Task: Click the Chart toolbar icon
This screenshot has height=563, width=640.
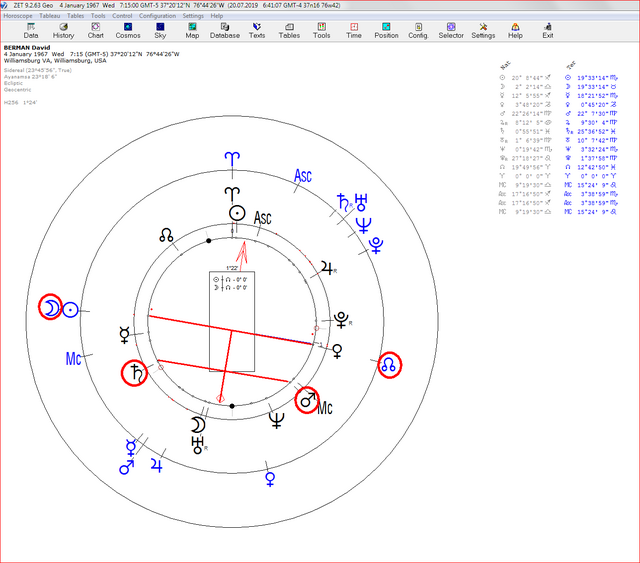Action: [x=96, y=31]
